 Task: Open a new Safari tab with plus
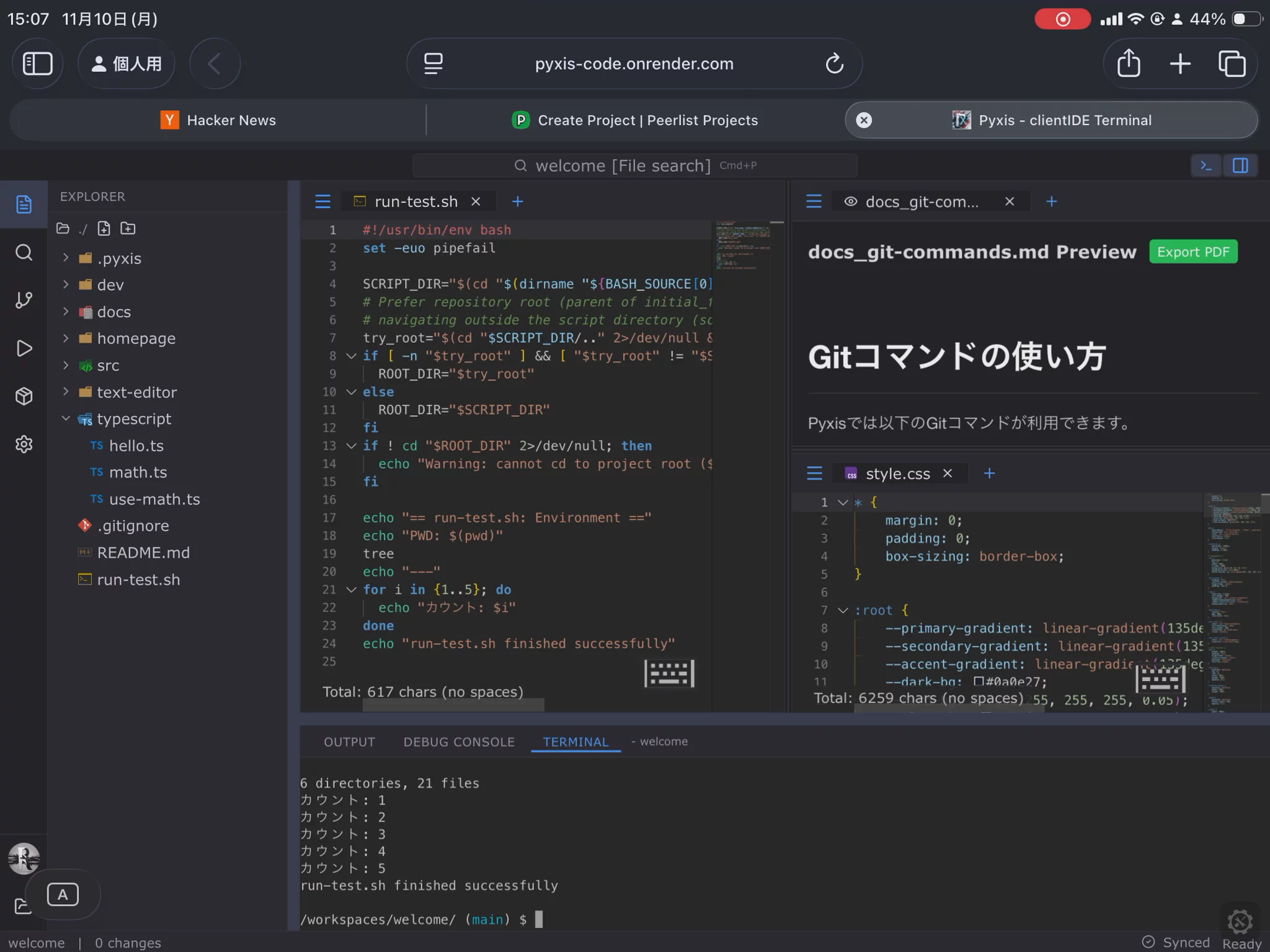(x=1180, y=63)
